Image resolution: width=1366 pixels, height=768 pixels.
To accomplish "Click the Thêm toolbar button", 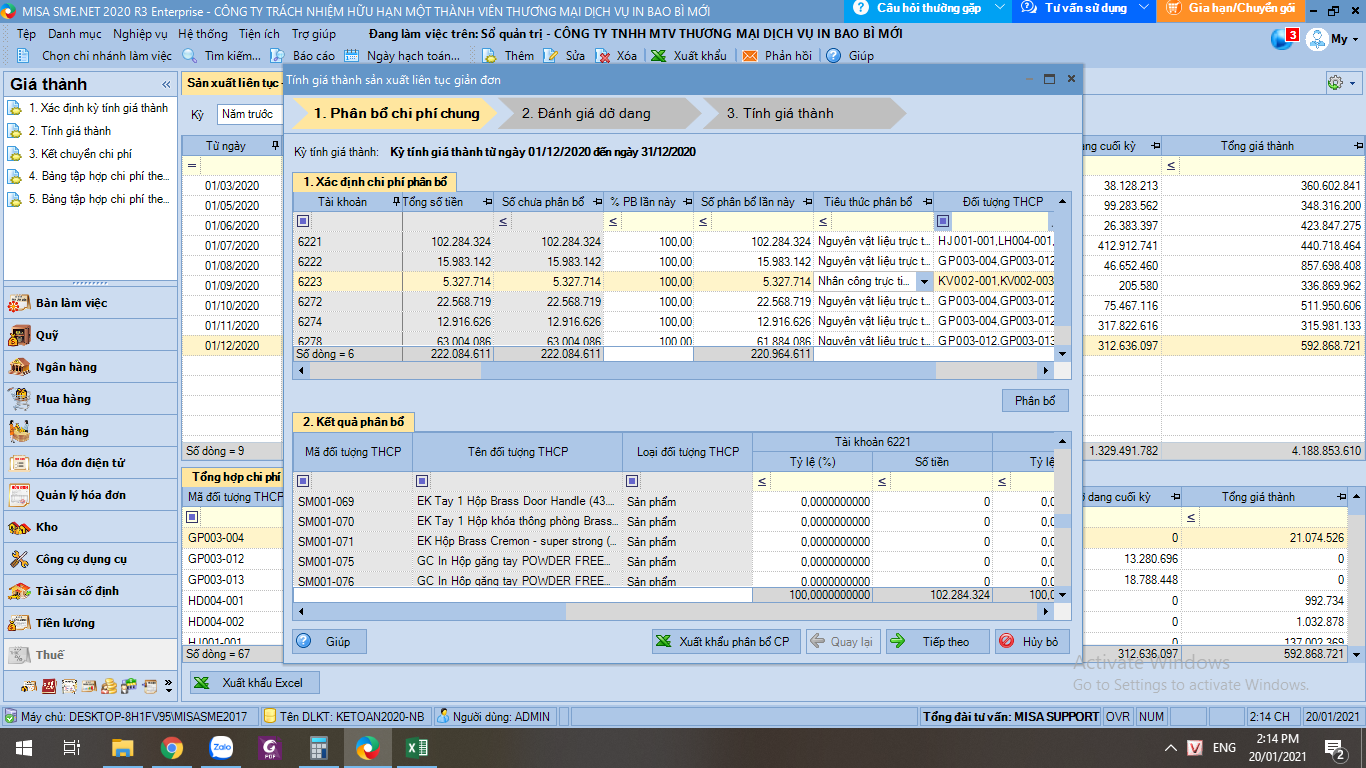I will tap(508, 56).
